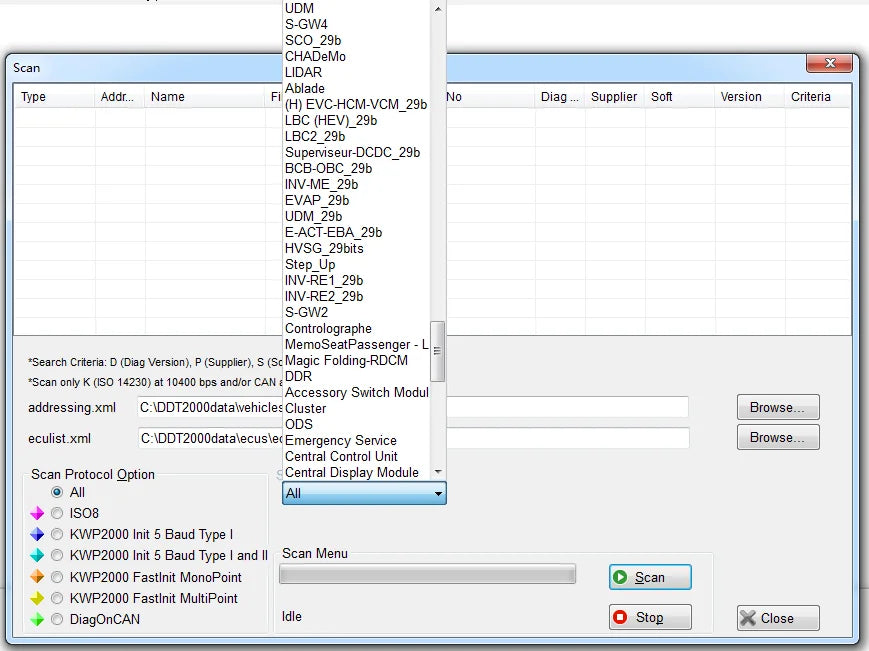Select the DiagOnCAN radio button
Image resolution: width=869 pixels, height=651 pixels.
pos(57,619)
